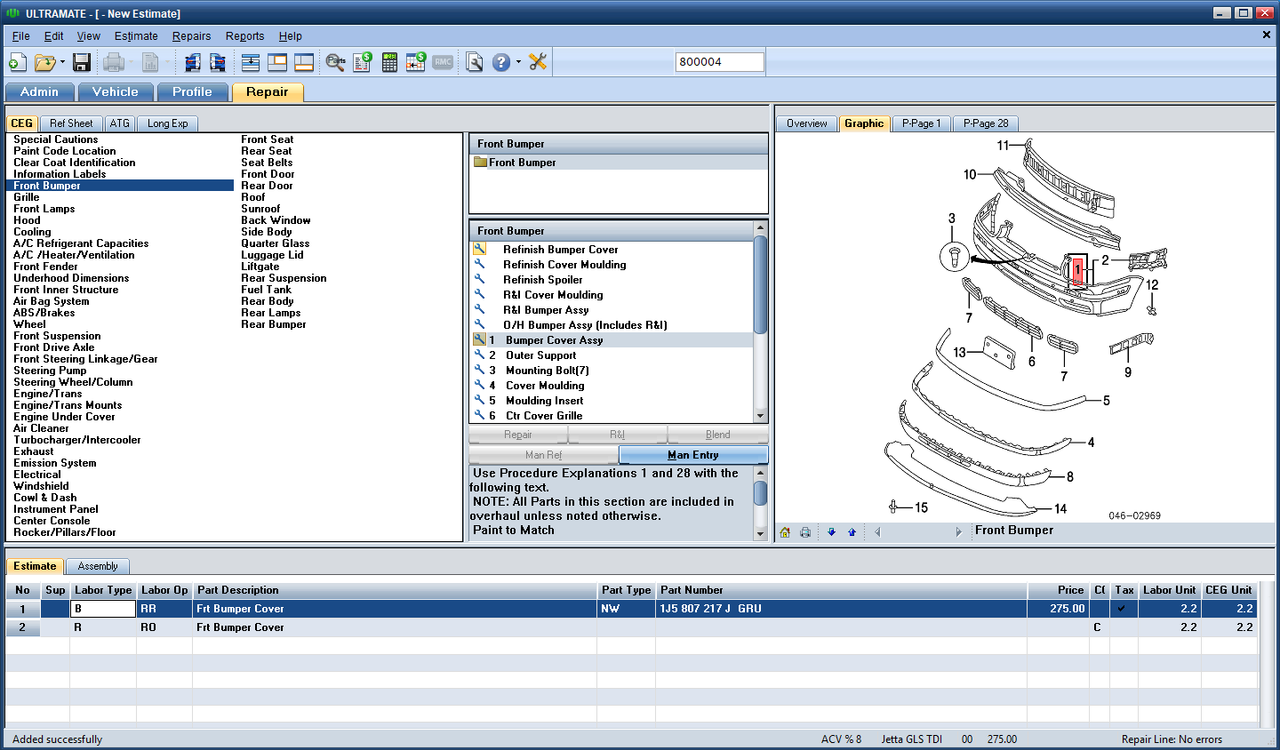
Task: Switch to the P-Page 28 tab
Action: 985,123
